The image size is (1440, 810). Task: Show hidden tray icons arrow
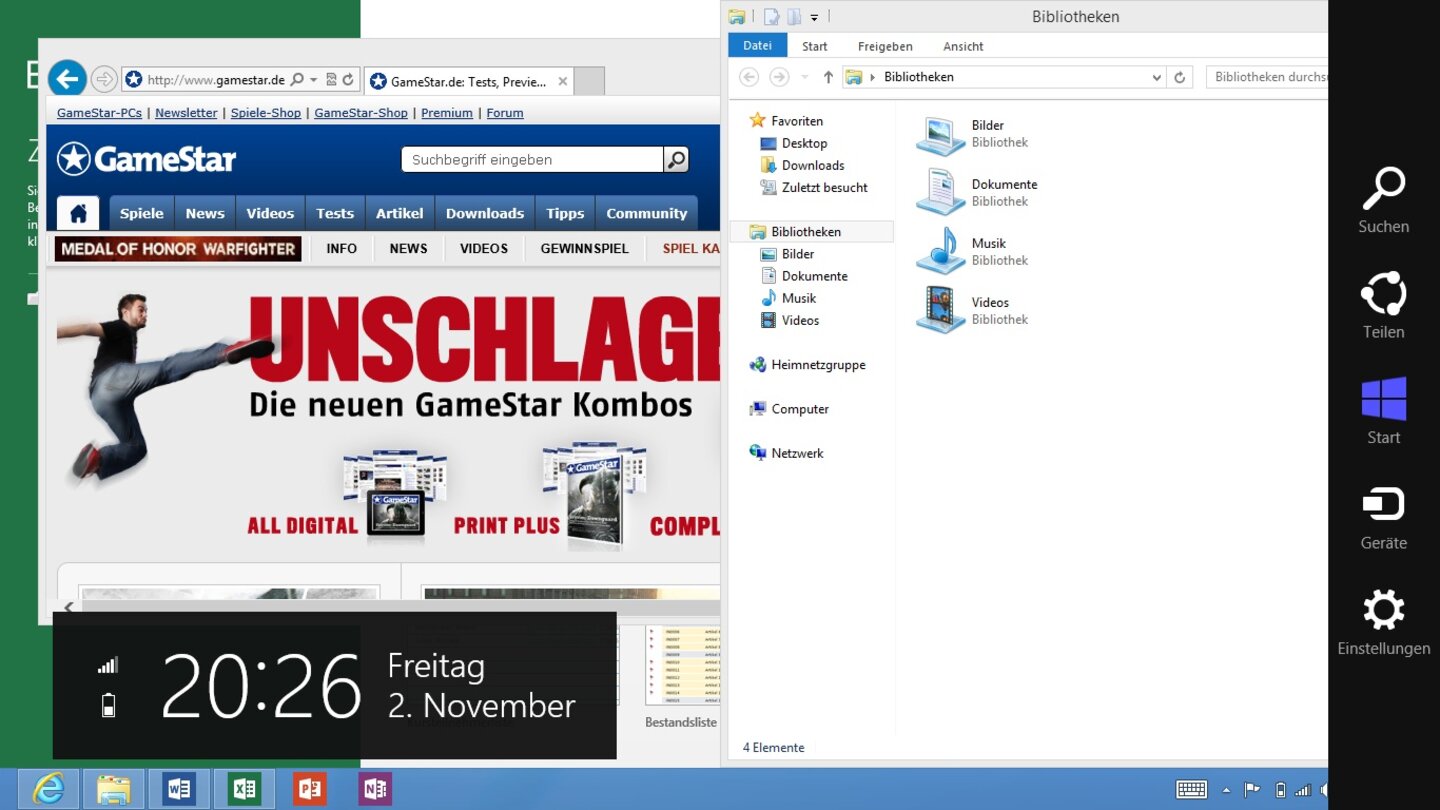[1226, 790]
